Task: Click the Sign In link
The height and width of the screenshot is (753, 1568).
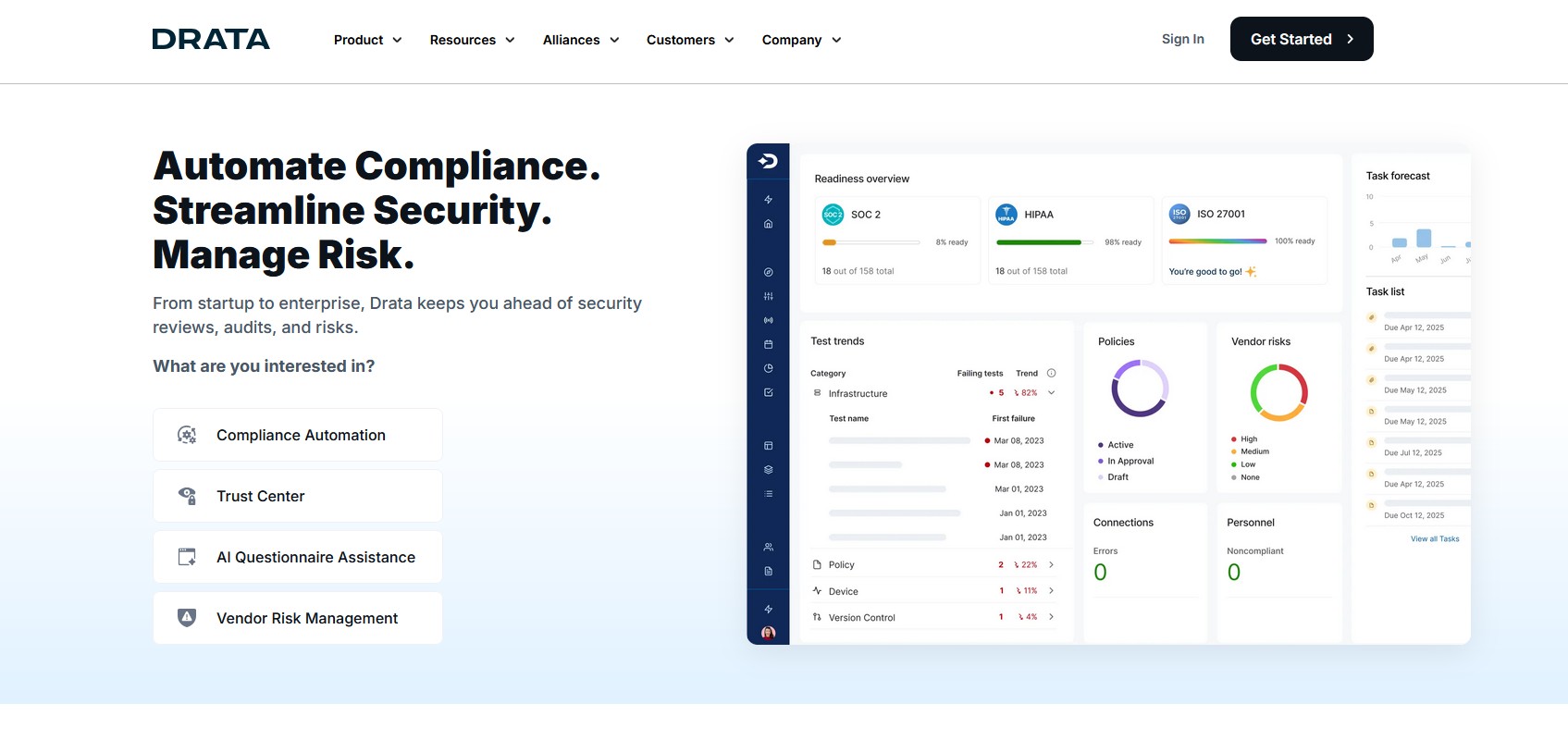Action: (1183, 39)
